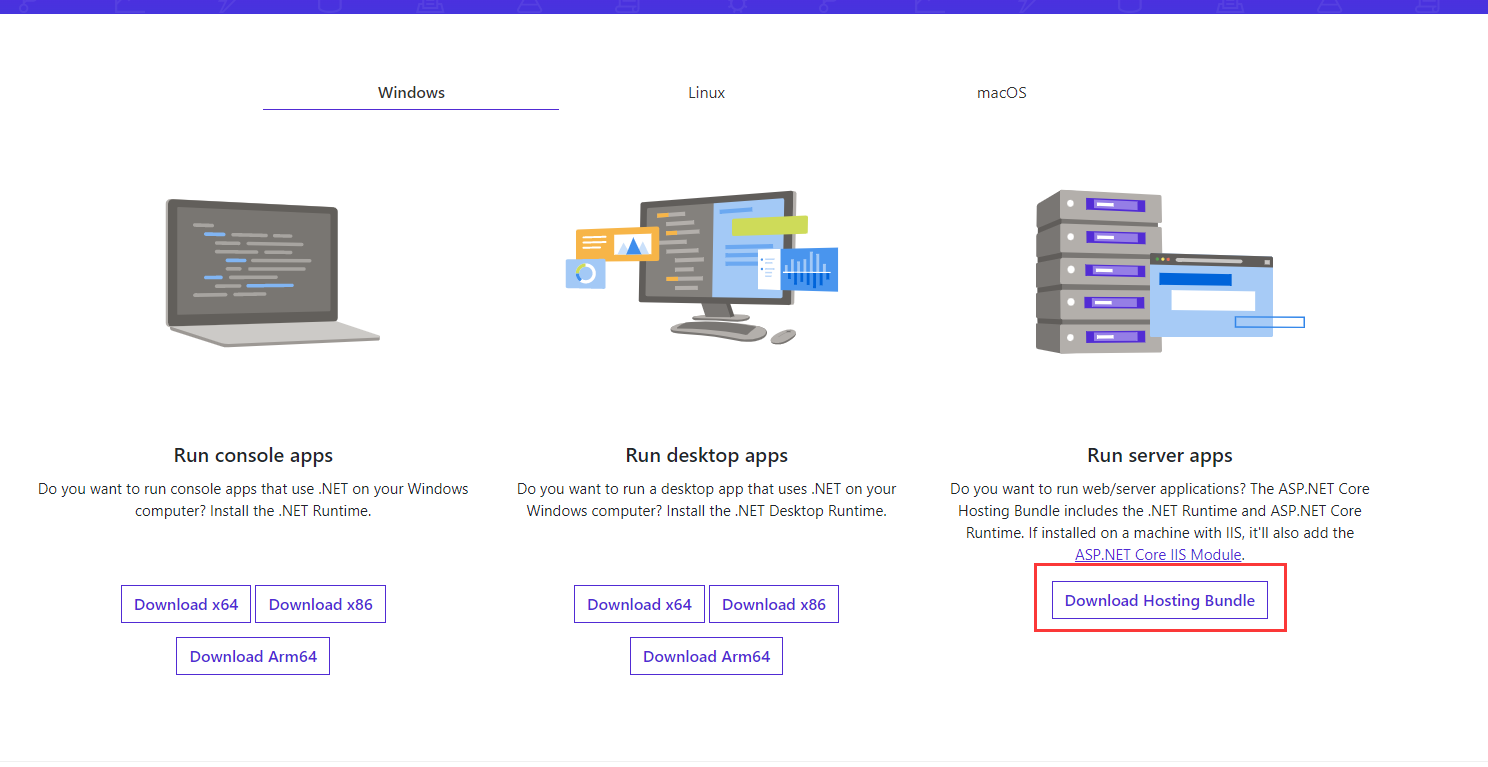Download x86 under Run desktop apps
Screen dimensions: 1488x767
[x=774, y=604]
